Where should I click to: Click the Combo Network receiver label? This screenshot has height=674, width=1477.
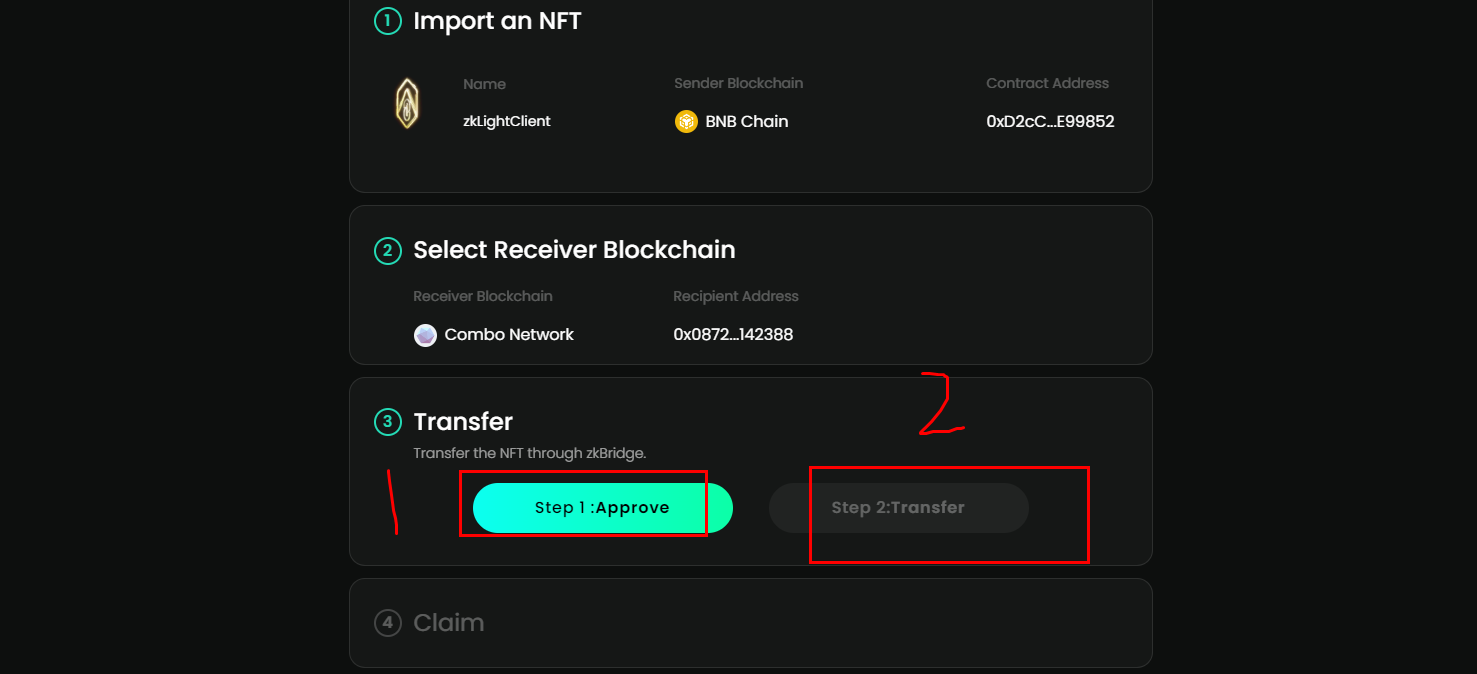tap(509, 335)
